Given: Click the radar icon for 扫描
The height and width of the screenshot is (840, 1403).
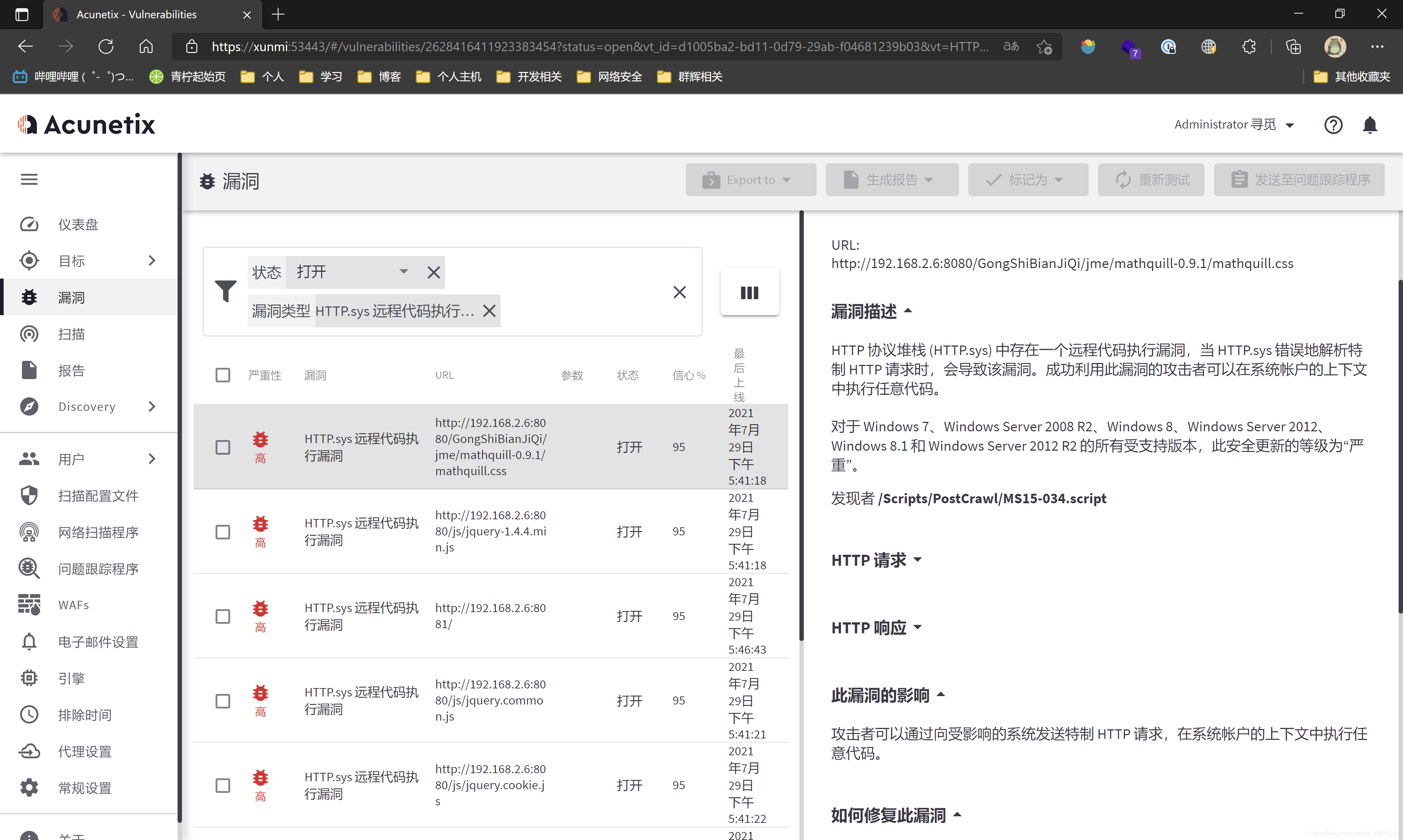Looking at the screenshot, I should tap(29, 334).
